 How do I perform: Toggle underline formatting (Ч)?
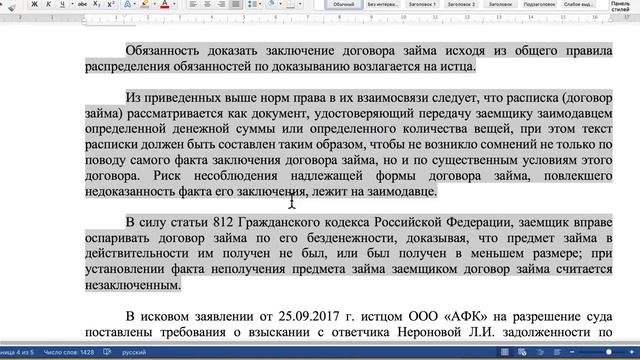62,4
